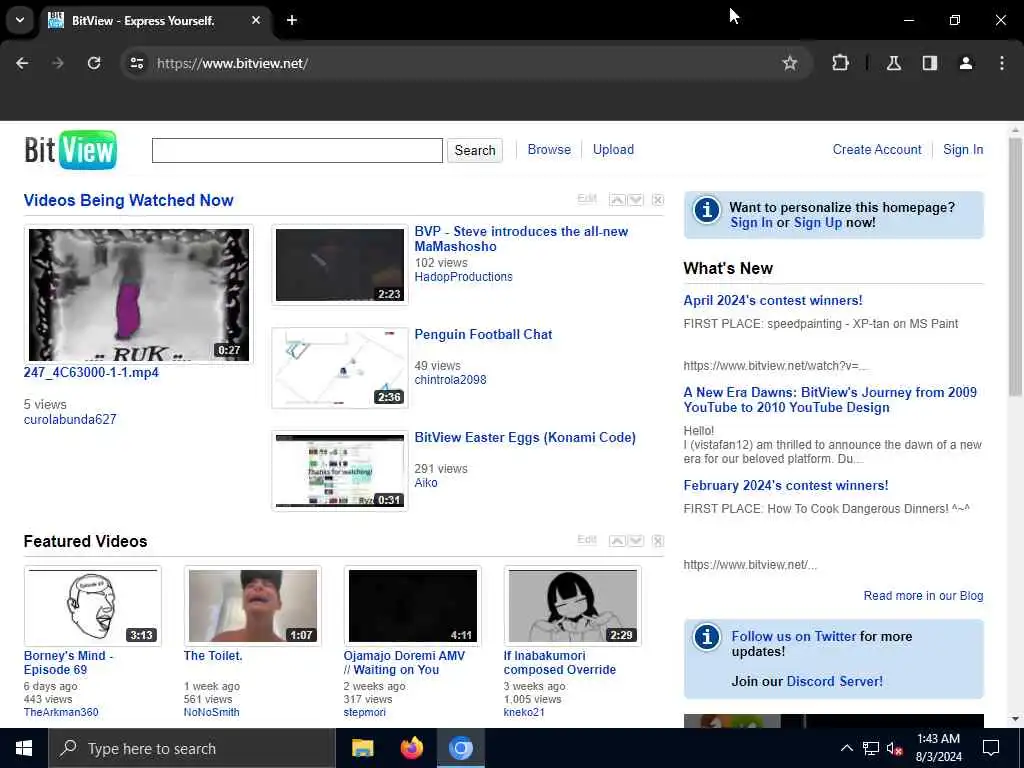Click Follow us on Twitter link

tap(793, 636)
